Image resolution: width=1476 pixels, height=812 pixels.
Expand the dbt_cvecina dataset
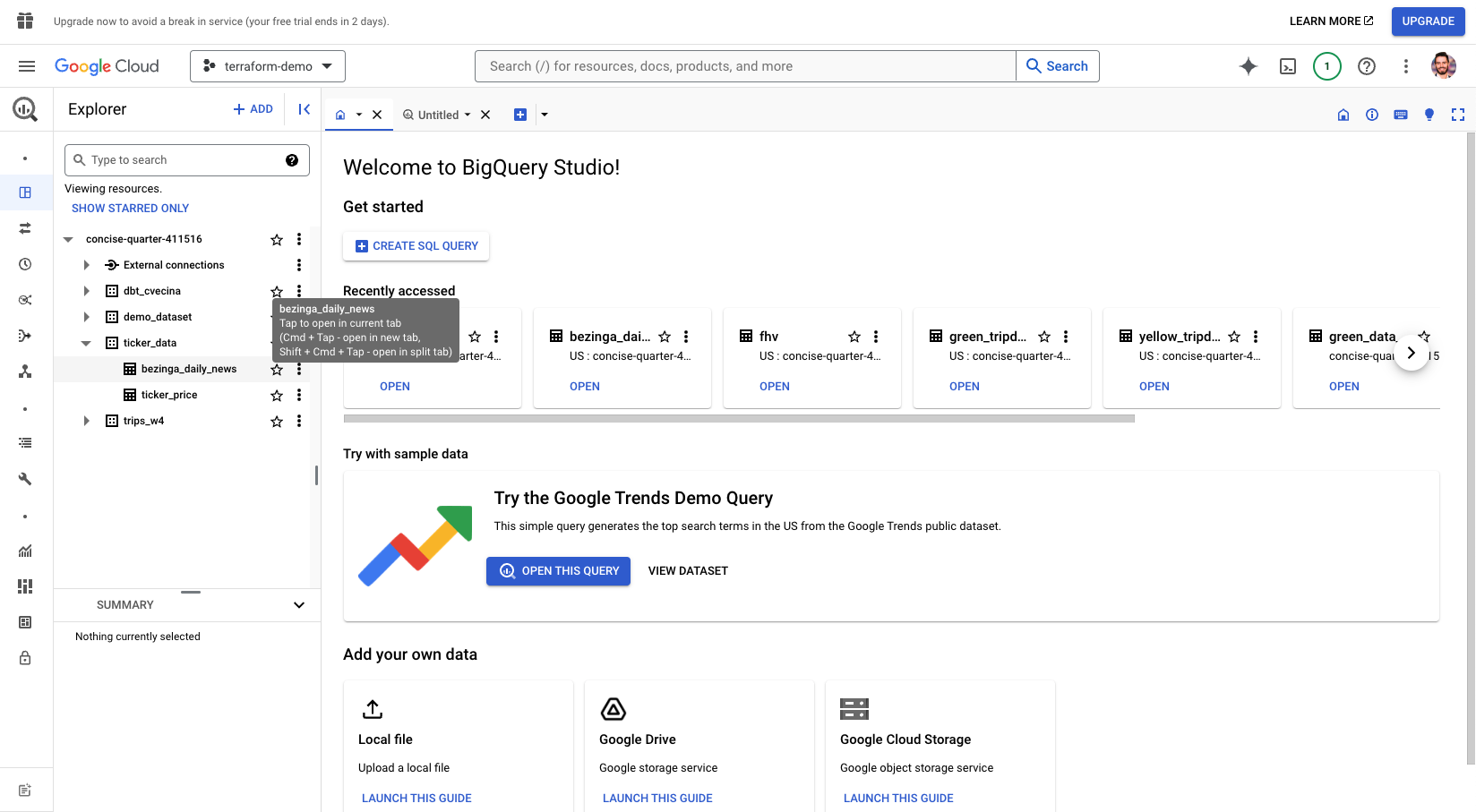point(86,291)
